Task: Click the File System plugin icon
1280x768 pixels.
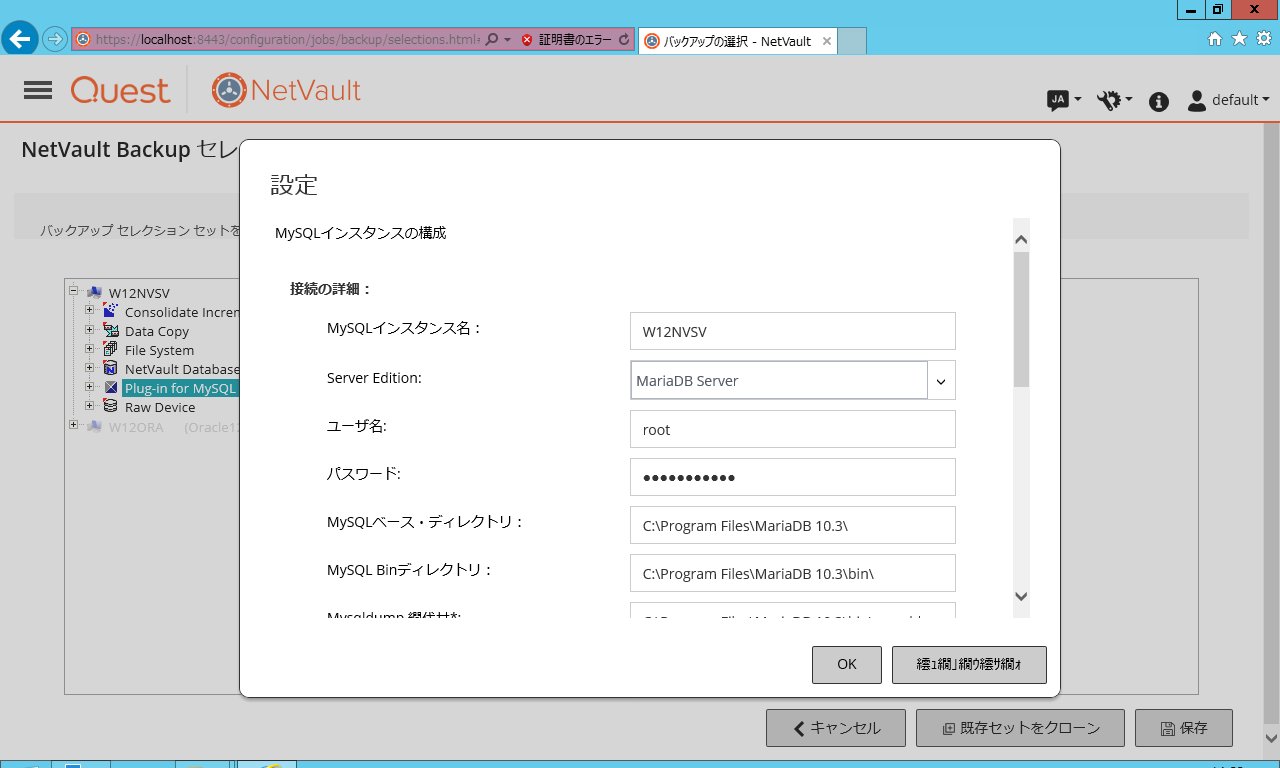Action: [x=111, y=350]
